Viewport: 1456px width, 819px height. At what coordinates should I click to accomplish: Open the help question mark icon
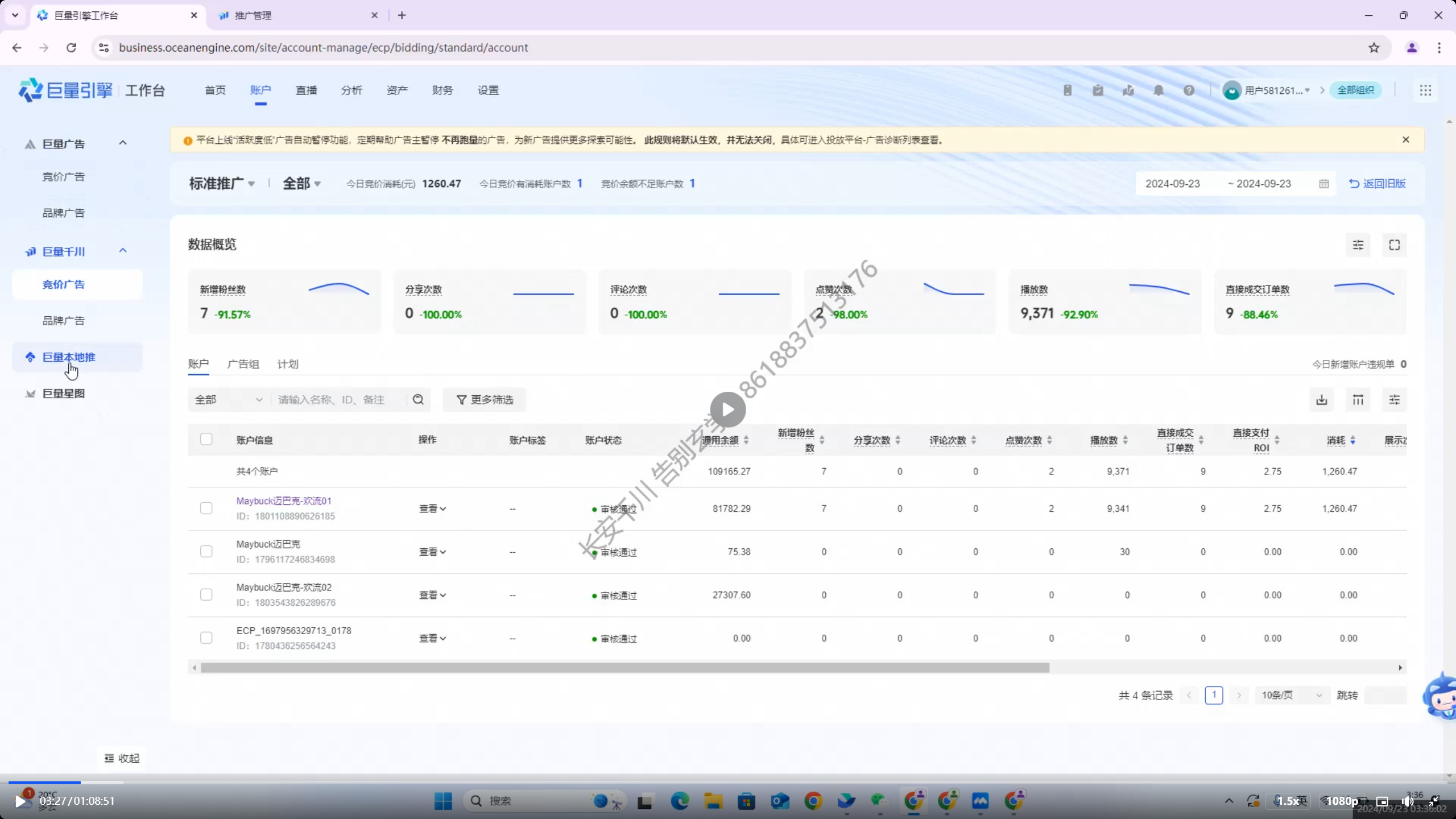[1189, 90]
